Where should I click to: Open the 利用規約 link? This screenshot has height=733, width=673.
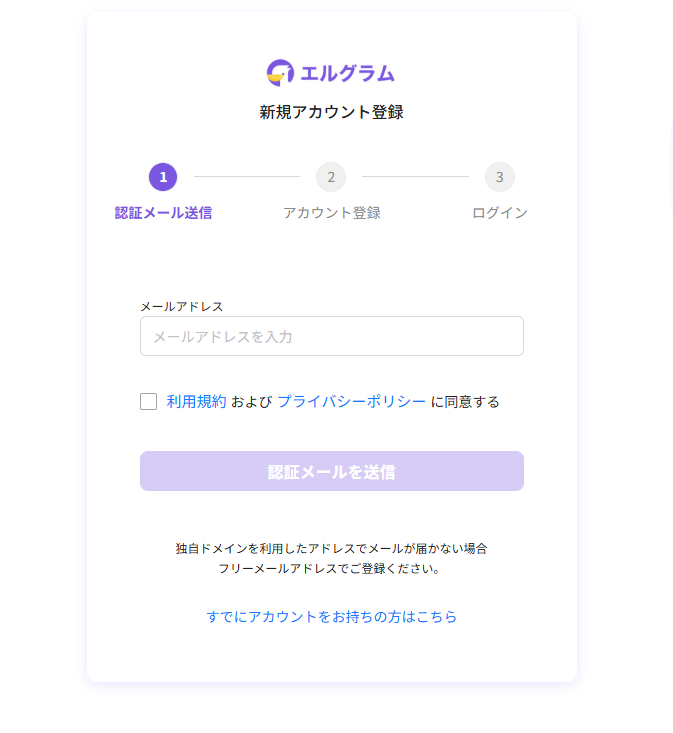tap(196, 402)
